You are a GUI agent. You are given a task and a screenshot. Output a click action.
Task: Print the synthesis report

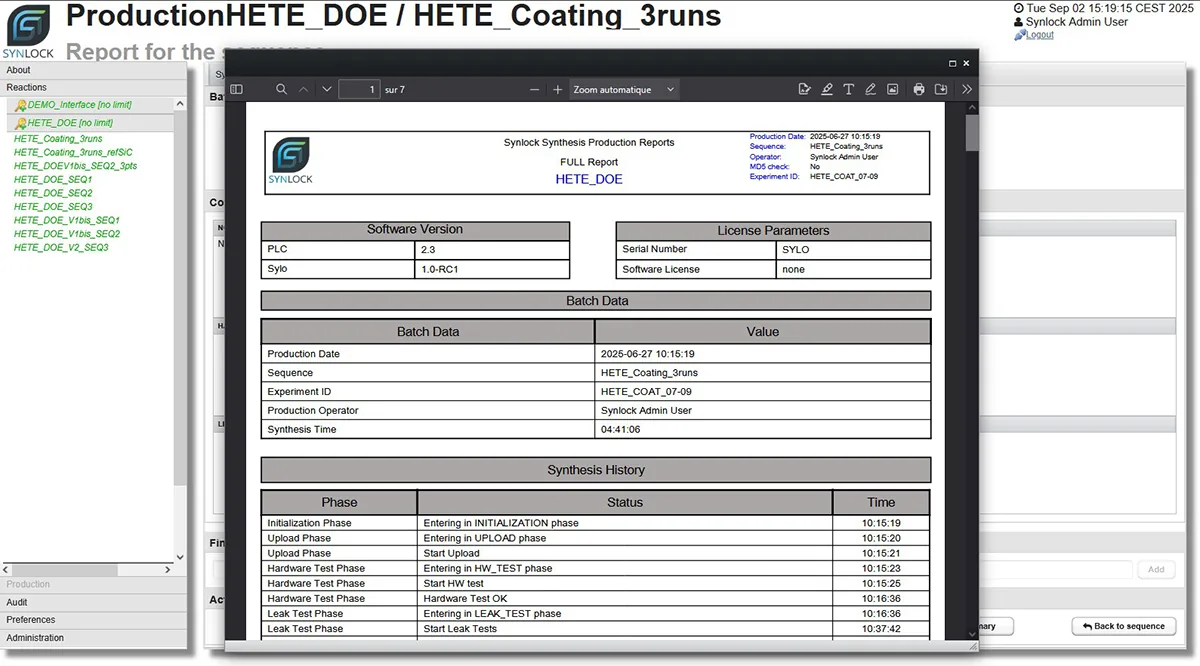point(918,89)
